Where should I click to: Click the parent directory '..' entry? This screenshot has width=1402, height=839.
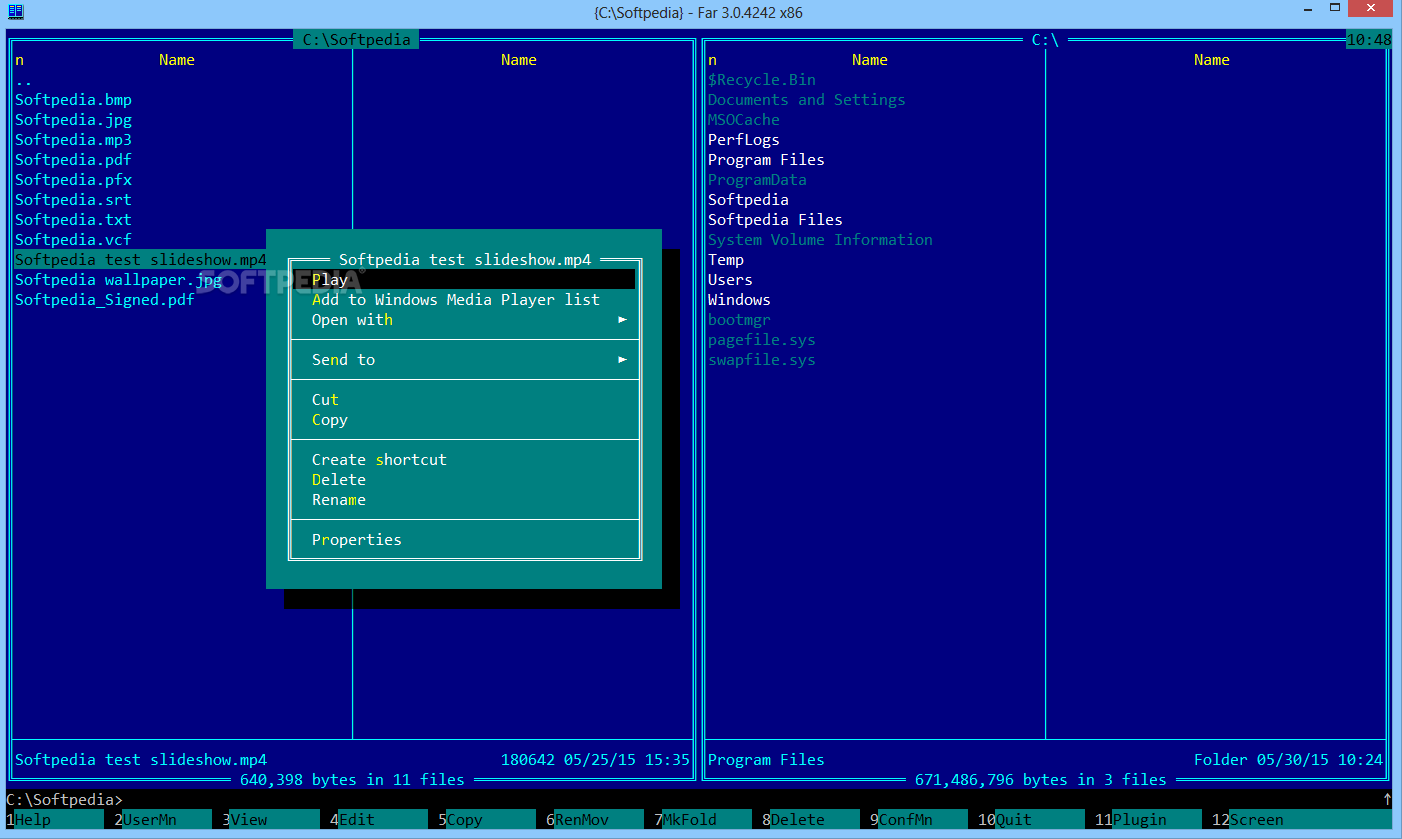tap(24, 80)
